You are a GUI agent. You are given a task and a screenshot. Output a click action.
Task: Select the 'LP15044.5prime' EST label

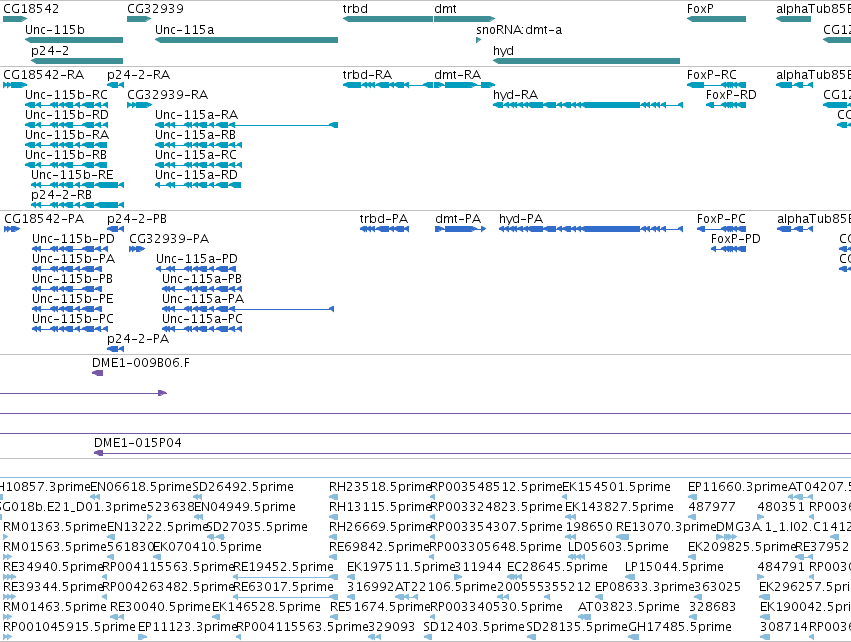[x=674, y=567]
